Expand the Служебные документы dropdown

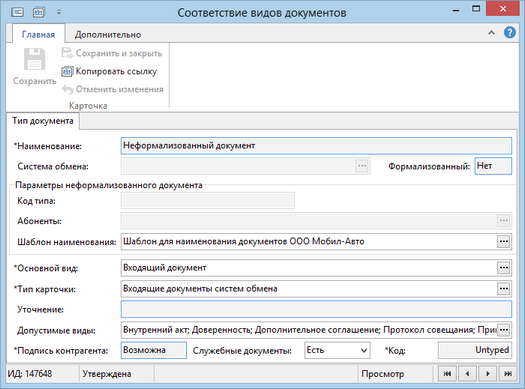point(364,351)
